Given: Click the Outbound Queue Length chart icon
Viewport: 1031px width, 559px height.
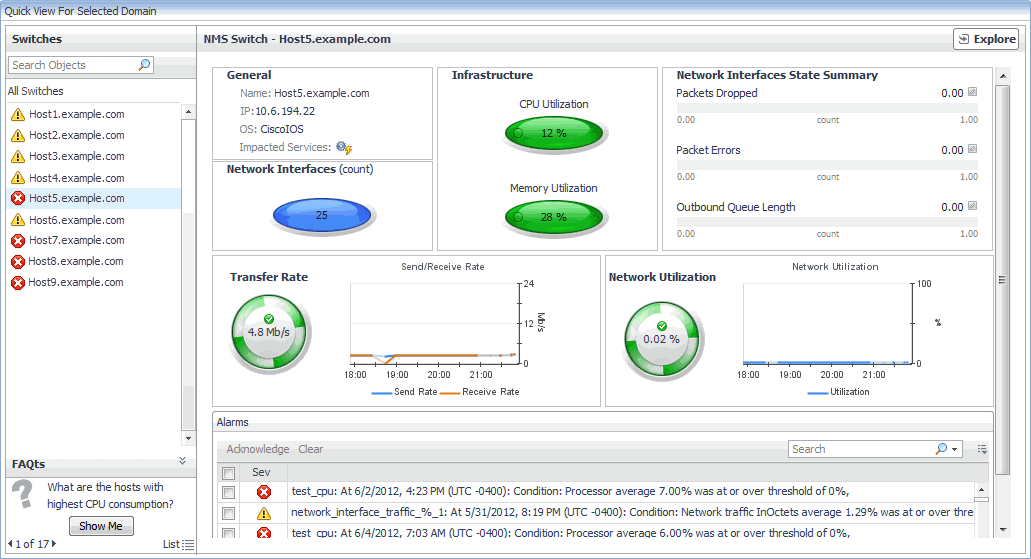Looking at the screenshot, I should click(x=972, y=207).
